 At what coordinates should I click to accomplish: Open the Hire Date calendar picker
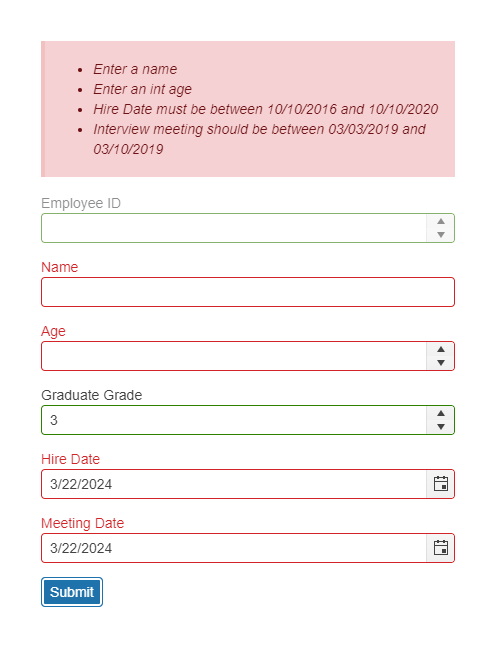(x=440, y=484)
